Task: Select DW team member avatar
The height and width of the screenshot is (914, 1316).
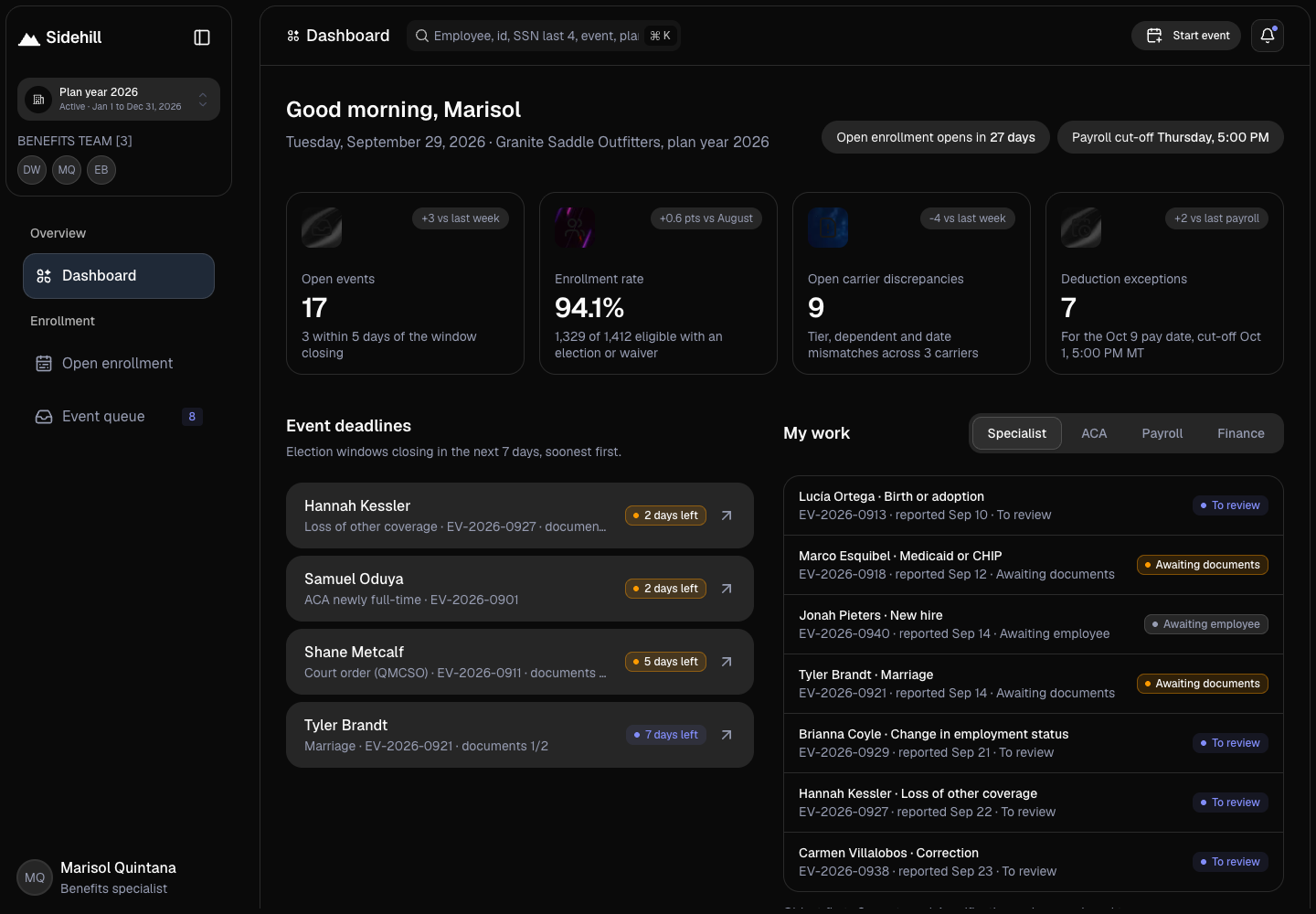Action: tap(32, 170)
